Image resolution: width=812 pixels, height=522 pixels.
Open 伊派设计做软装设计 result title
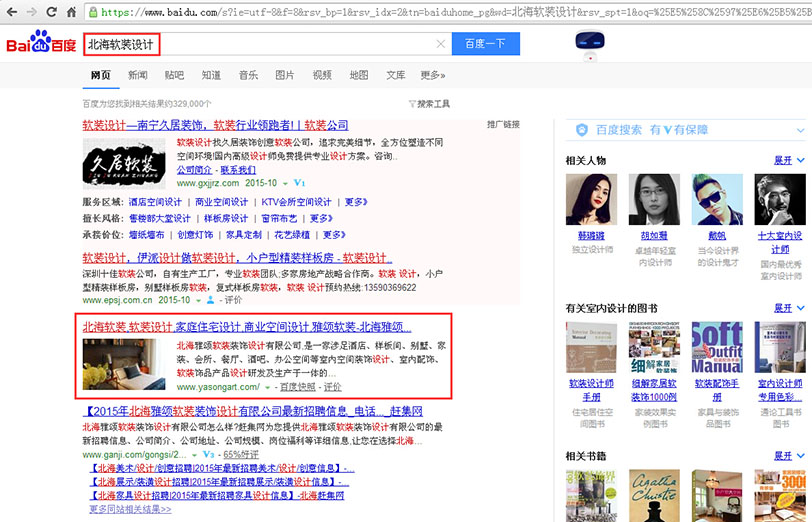(x=237, y=258)
